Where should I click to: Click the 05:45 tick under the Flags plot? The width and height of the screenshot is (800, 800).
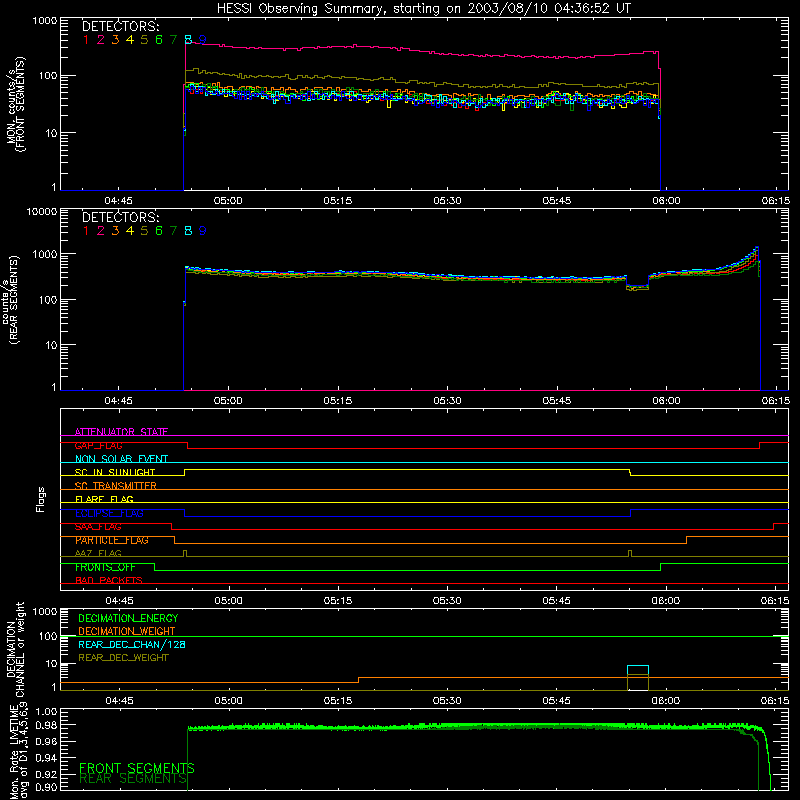[x=557, y=601]
